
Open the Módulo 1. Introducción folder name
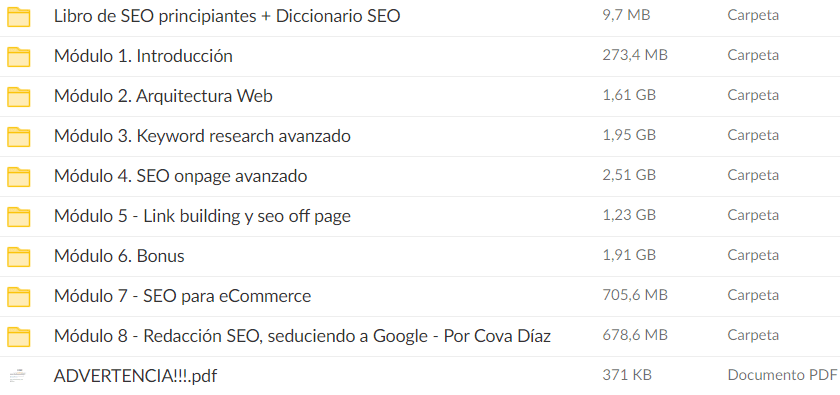click(143, 56)
